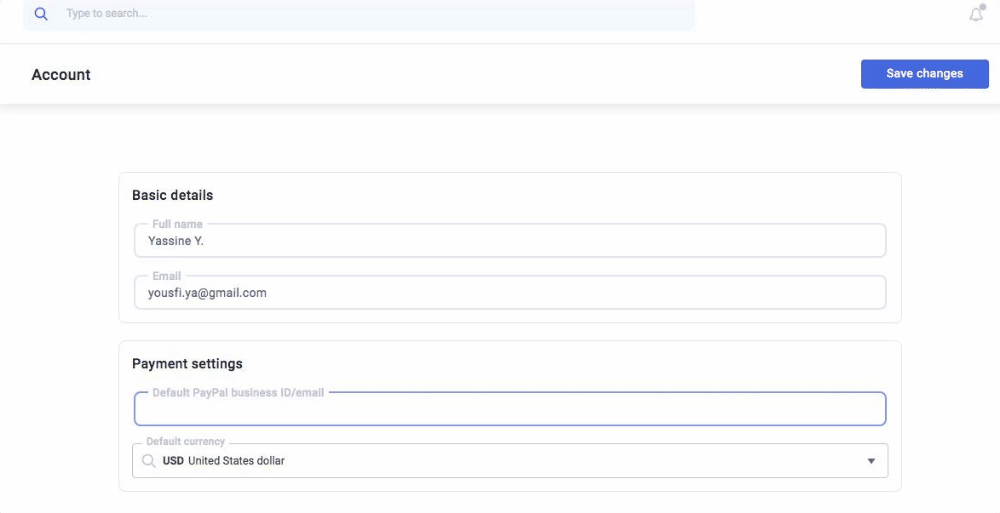Click the 'Full name' floating label

pyautogui.click(x=177, y=224)
